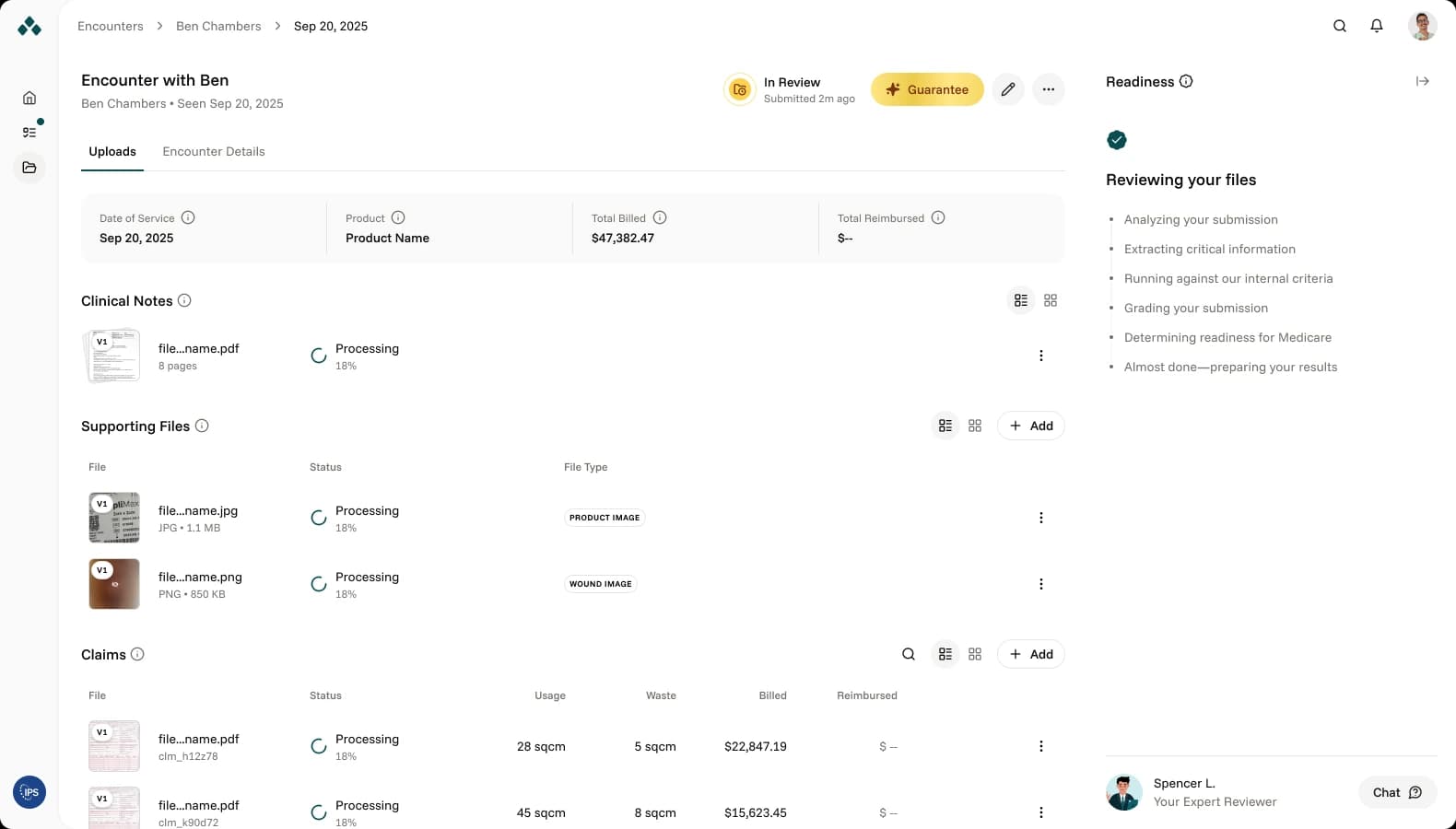Select the Uploads tab

(x=112, y=152)
